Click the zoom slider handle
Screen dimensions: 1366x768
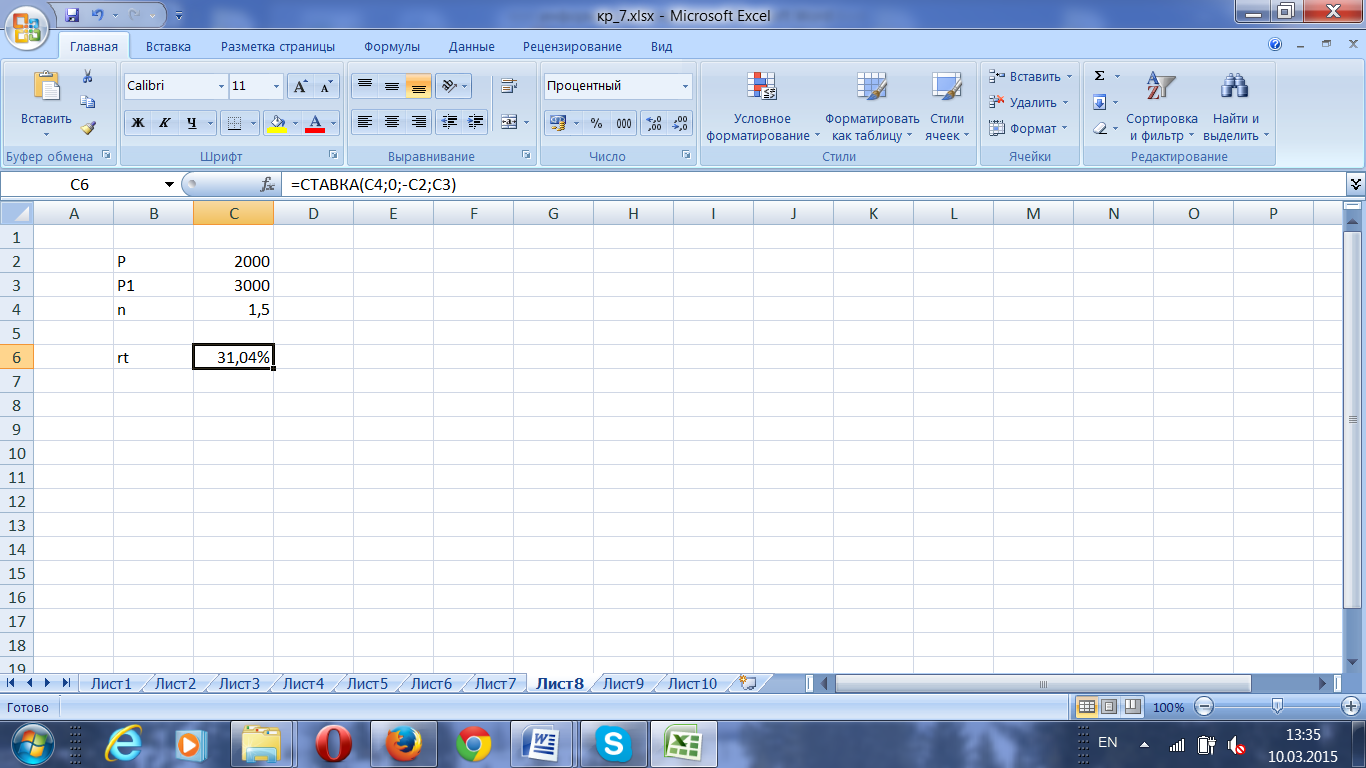coord(1277,707)
